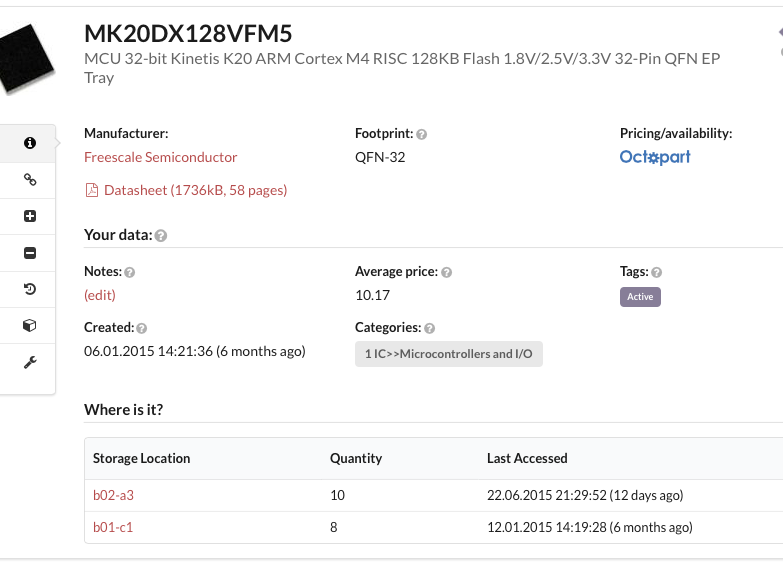Open storage location b02-a3
This screenshot has width=783, height=574.
tap(113, 496)
